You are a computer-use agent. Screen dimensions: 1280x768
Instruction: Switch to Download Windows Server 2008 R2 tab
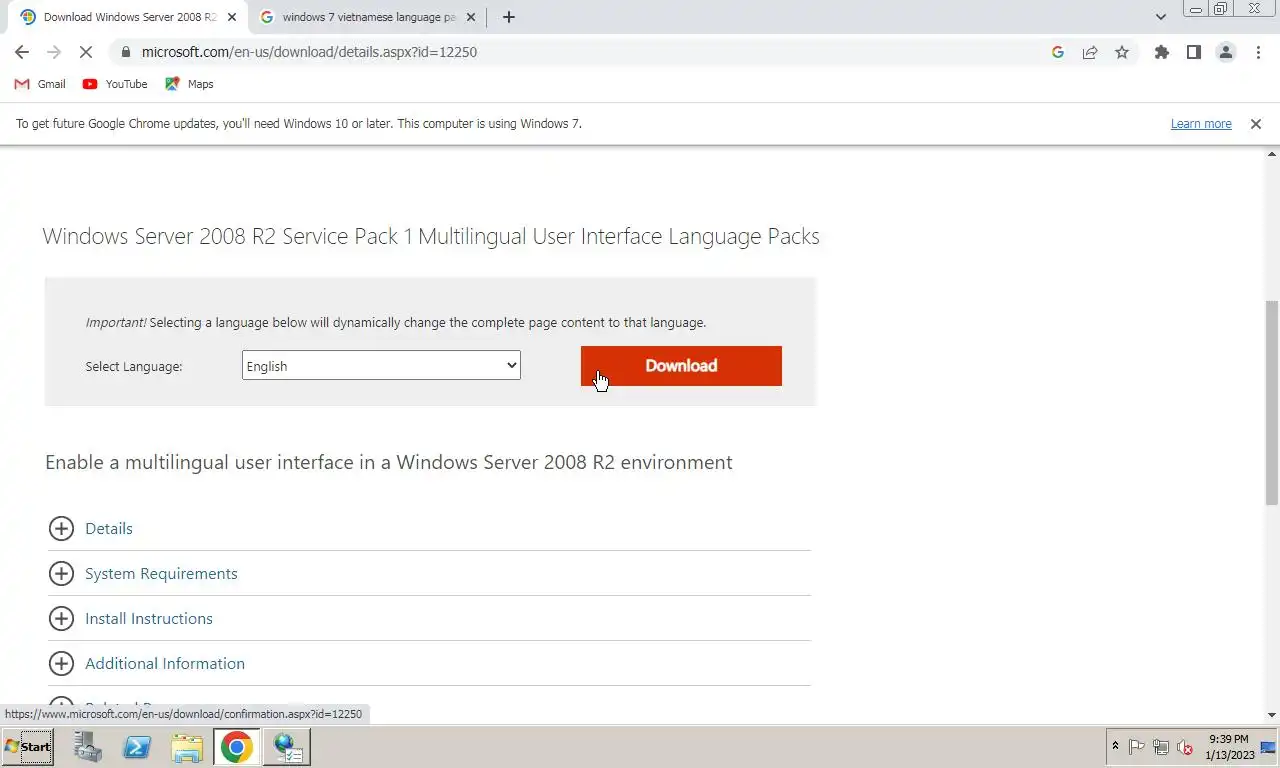click(x=128, y=17)
